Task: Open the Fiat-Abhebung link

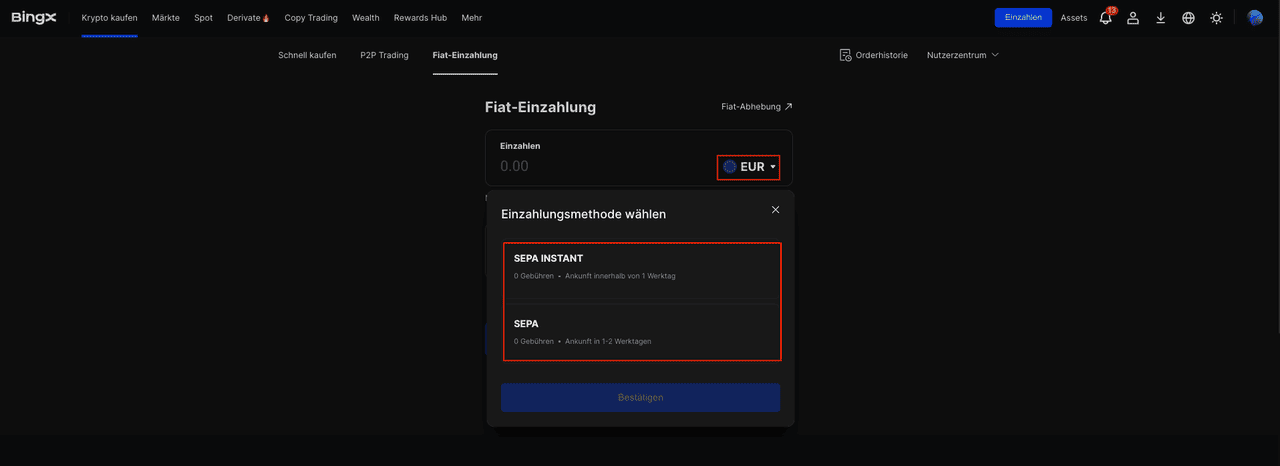Action: tap(756, 107)
